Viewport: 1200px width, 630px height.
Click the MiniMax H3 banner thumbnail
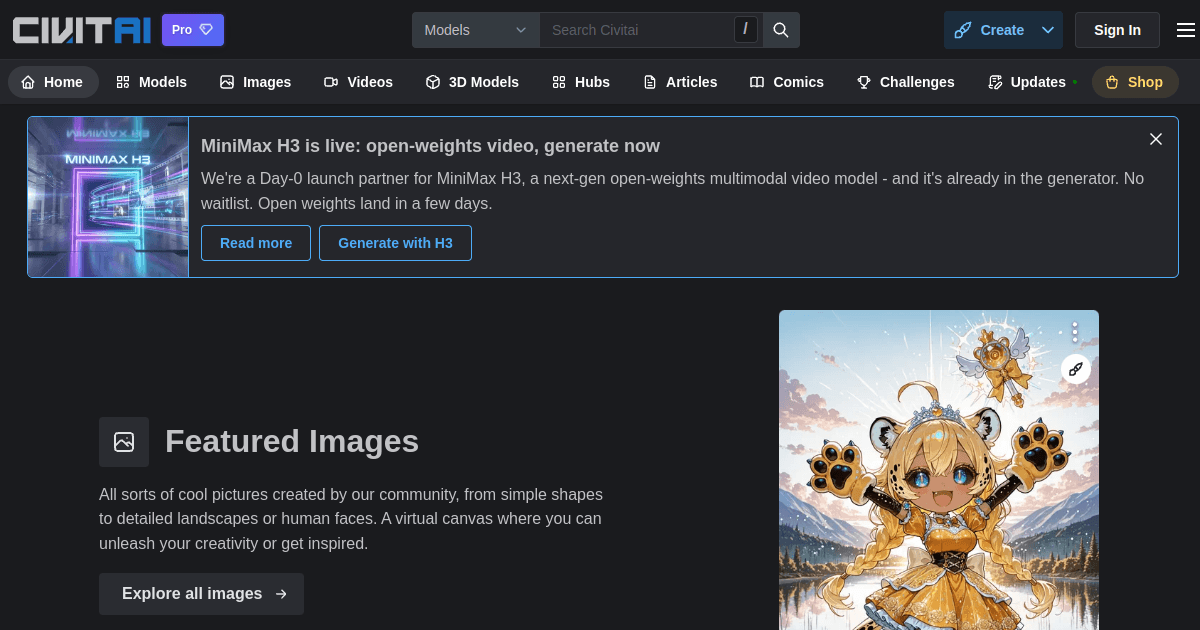108,197
